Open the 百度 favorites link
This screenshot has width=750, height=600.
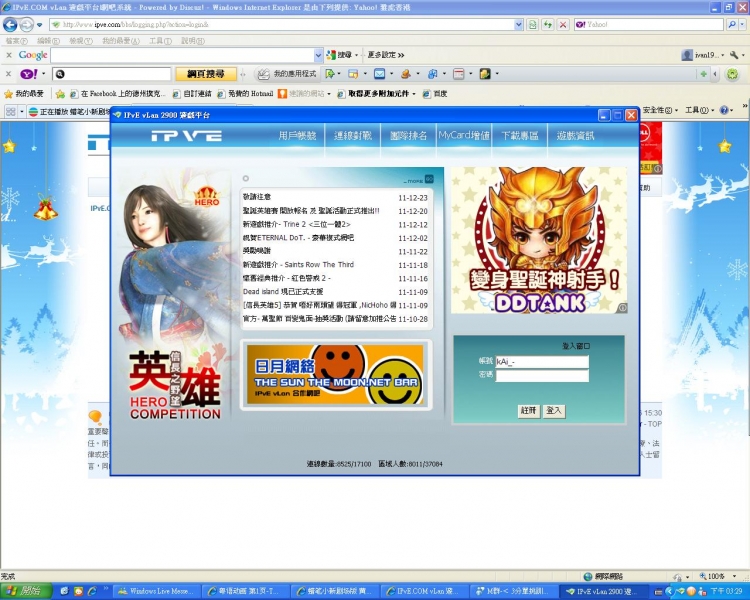(x=435, y=94)
